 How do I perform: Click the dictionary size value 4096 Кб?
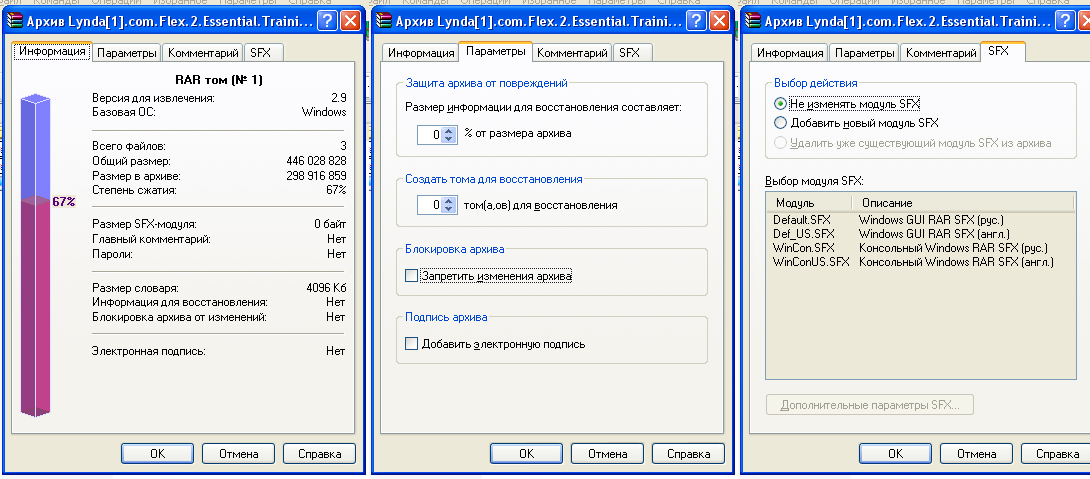tap(326, 288)
